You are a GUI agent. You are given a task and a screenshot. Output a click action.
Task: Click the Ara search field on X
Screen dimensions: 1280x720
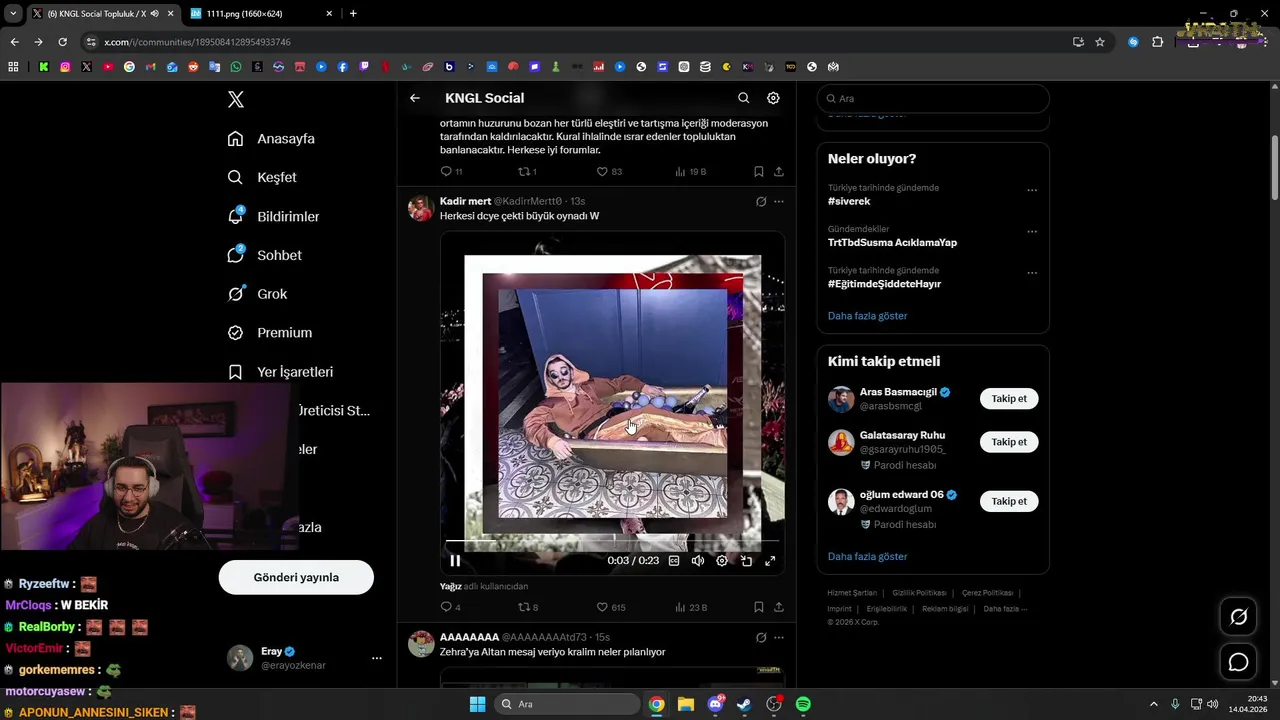point(933,99)
